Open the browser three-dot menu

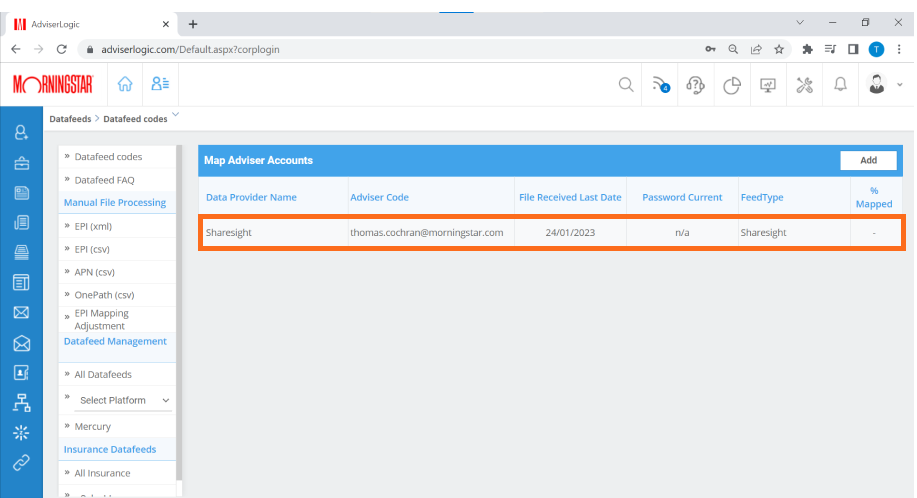[899, 50]
